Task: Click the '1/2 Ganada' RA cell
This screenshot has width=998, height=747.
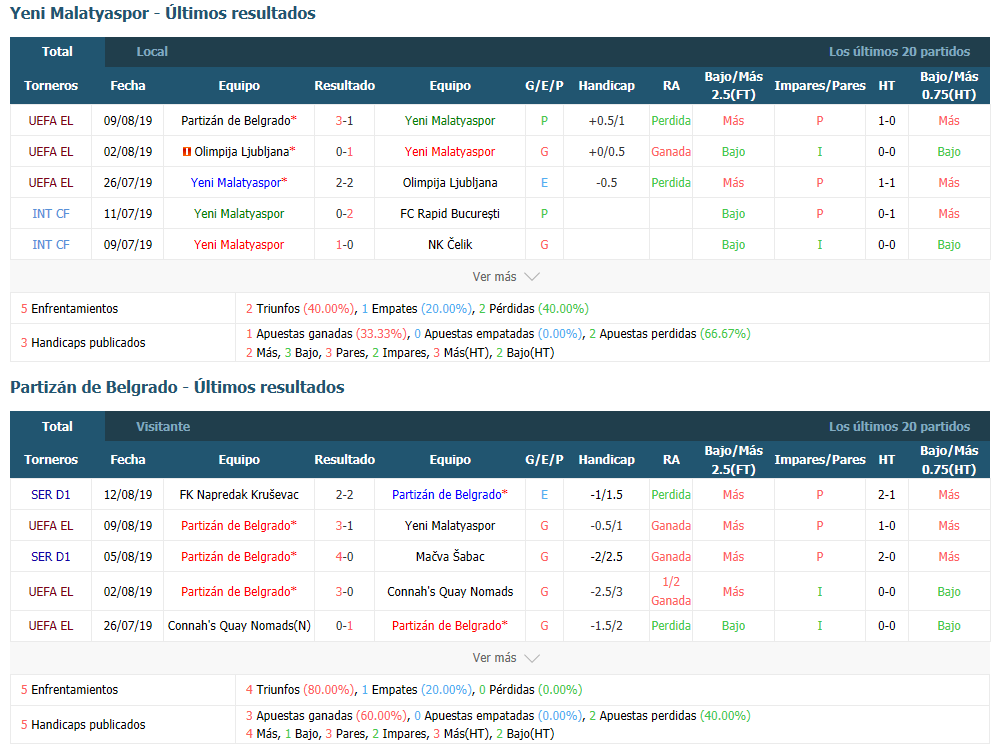Action: point(671,591)
